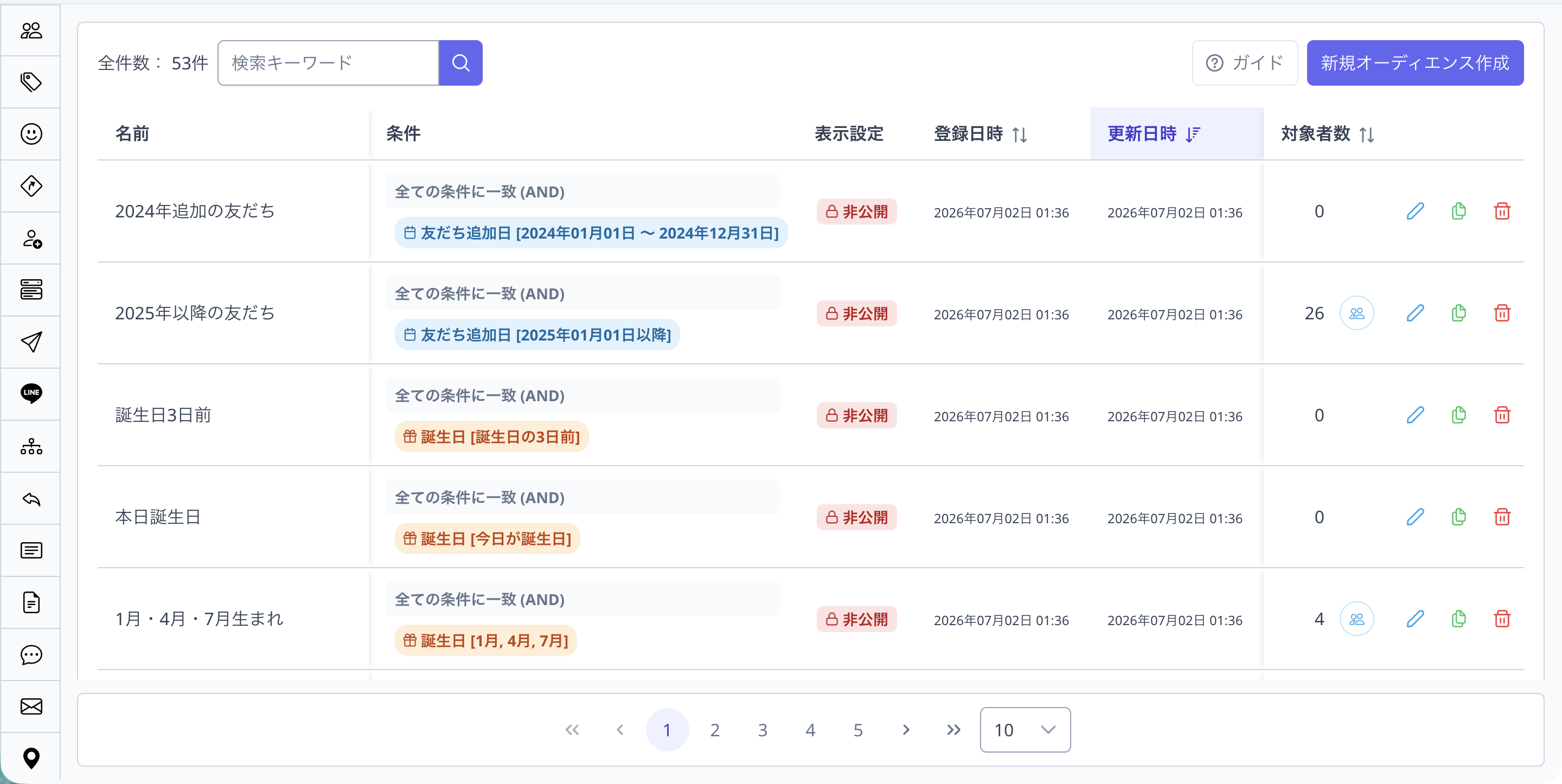Viewport: 1562px width, 784px height.
Task: Jump to the last page
Action: (x=953, y=730)
